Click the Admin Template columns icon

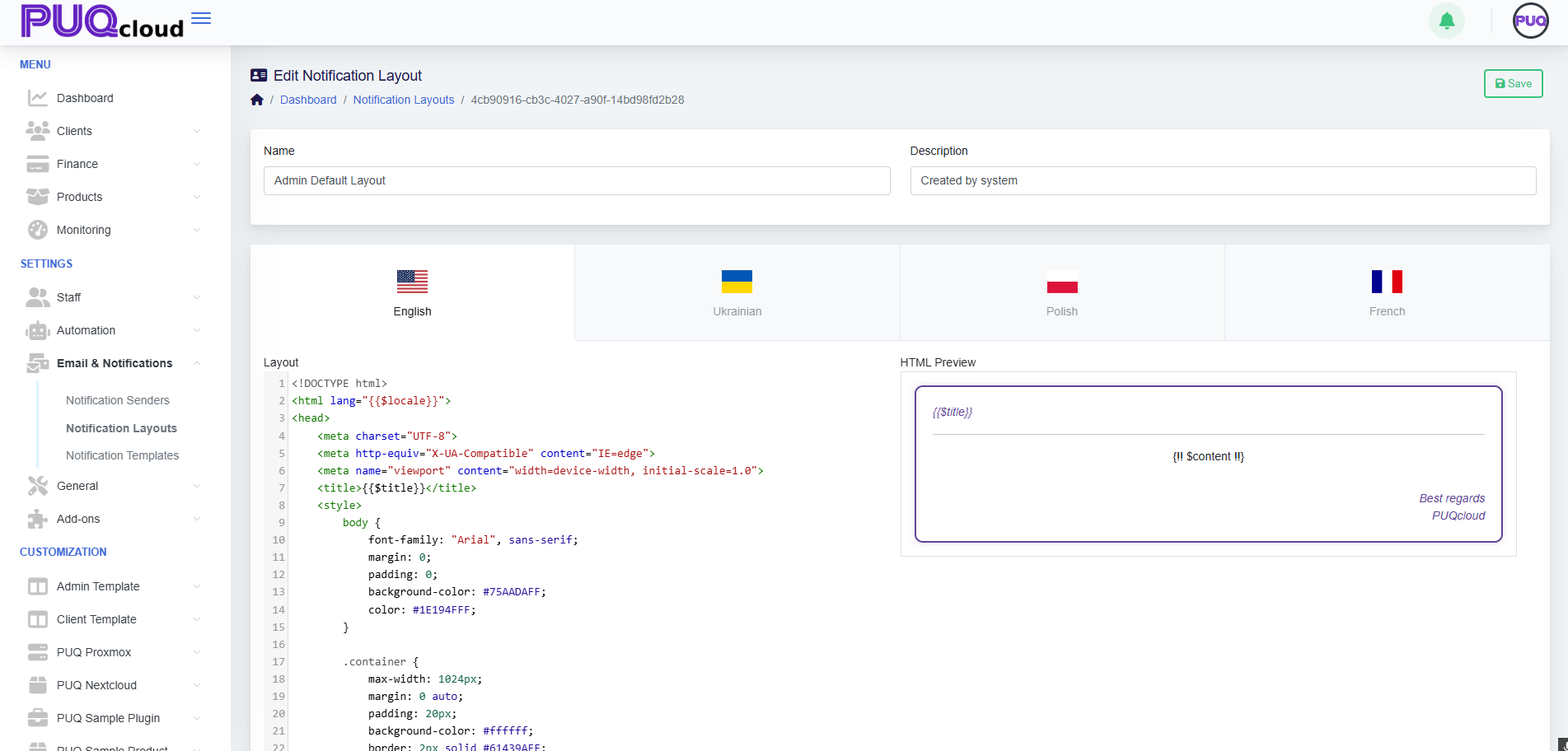pos(38,586)
